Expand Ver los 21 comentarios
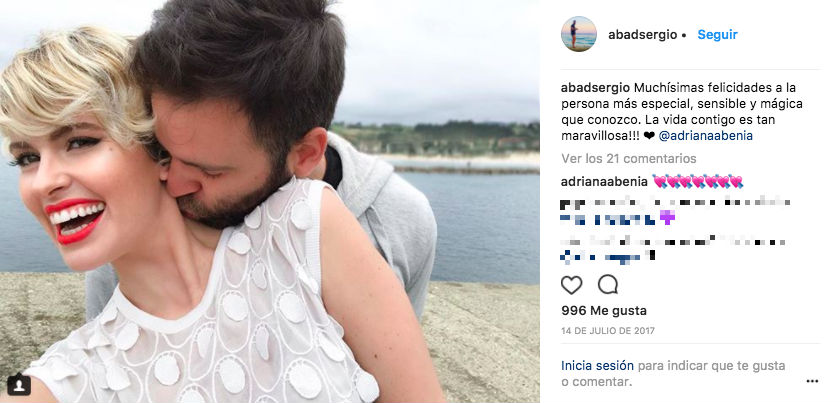This screenshot has width=840, height=403. (628, 159)
